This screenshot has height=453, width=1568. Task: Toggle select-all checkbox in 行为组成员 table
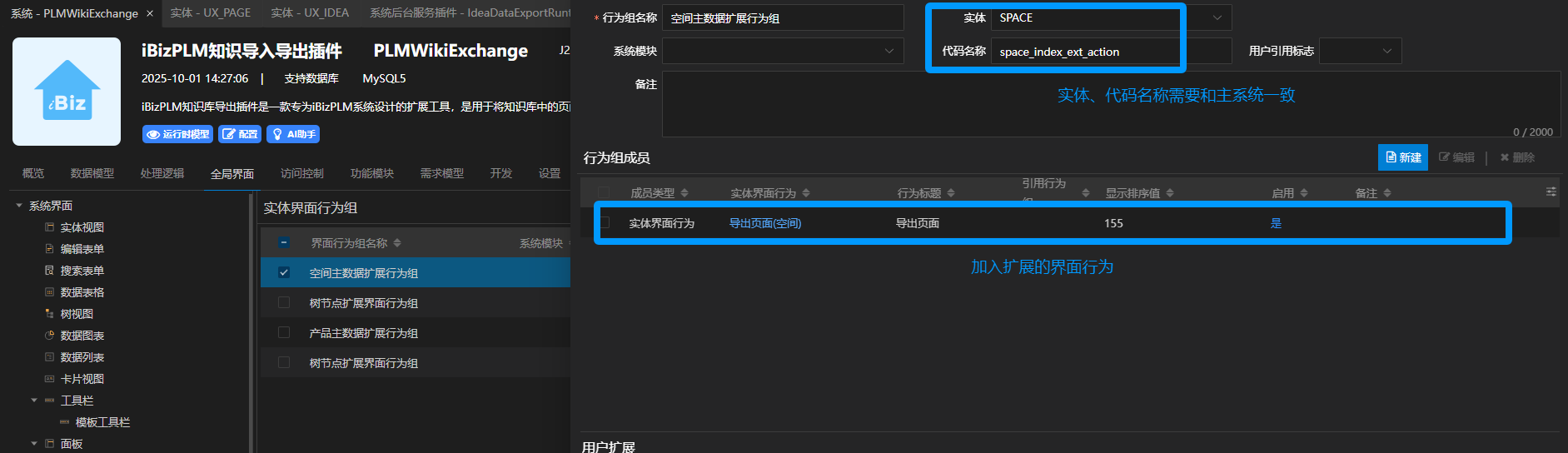(604, 192)
